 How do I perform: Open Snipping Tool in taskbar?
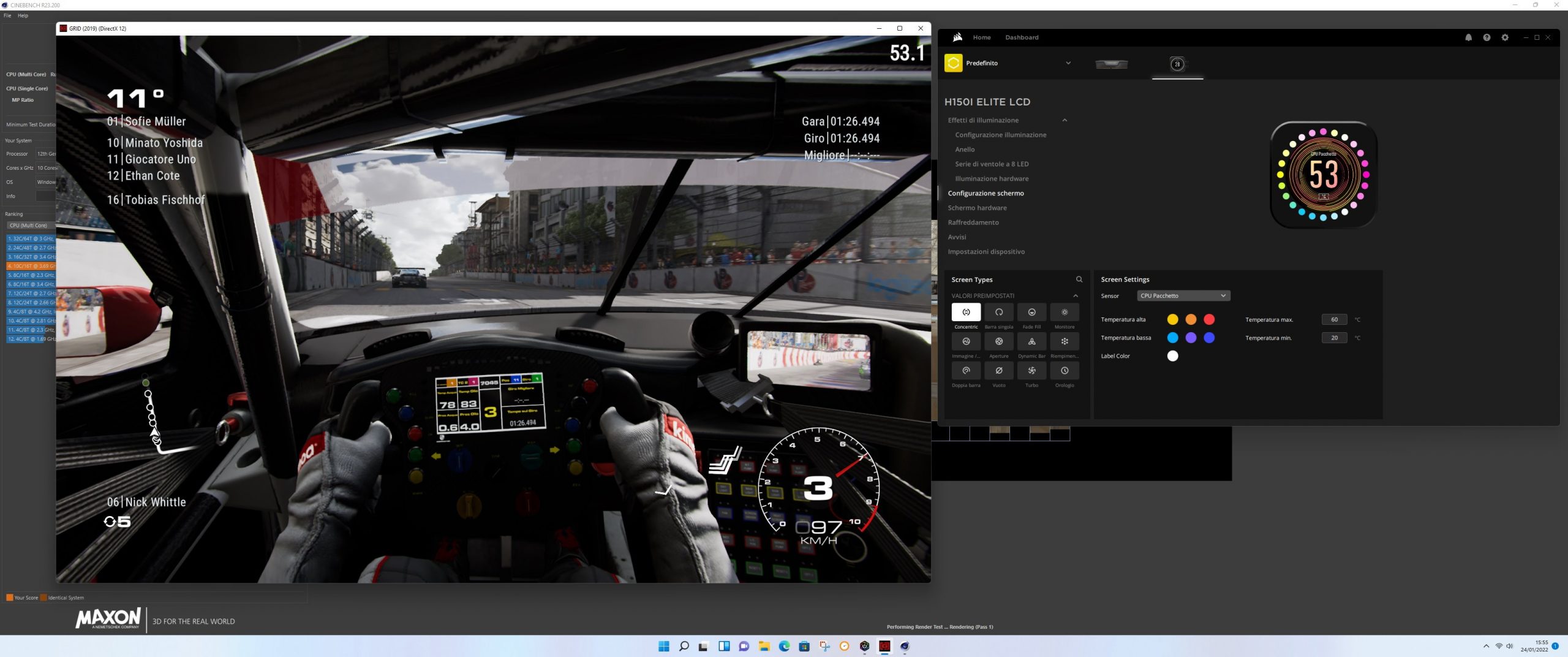pyautogui.click(x=824, y=646)
